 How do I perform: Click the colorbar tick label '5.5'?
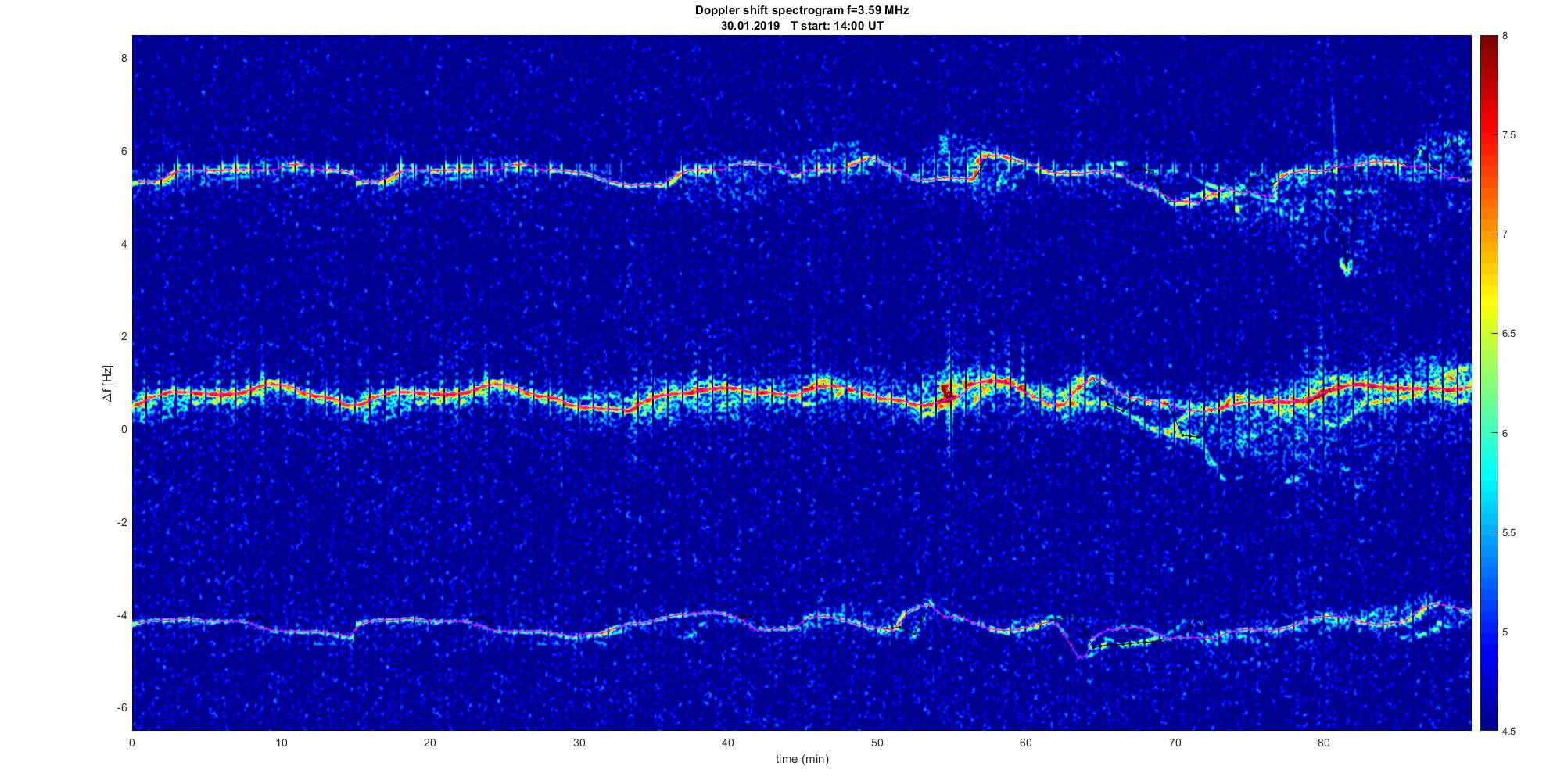tap(1509, 533)
